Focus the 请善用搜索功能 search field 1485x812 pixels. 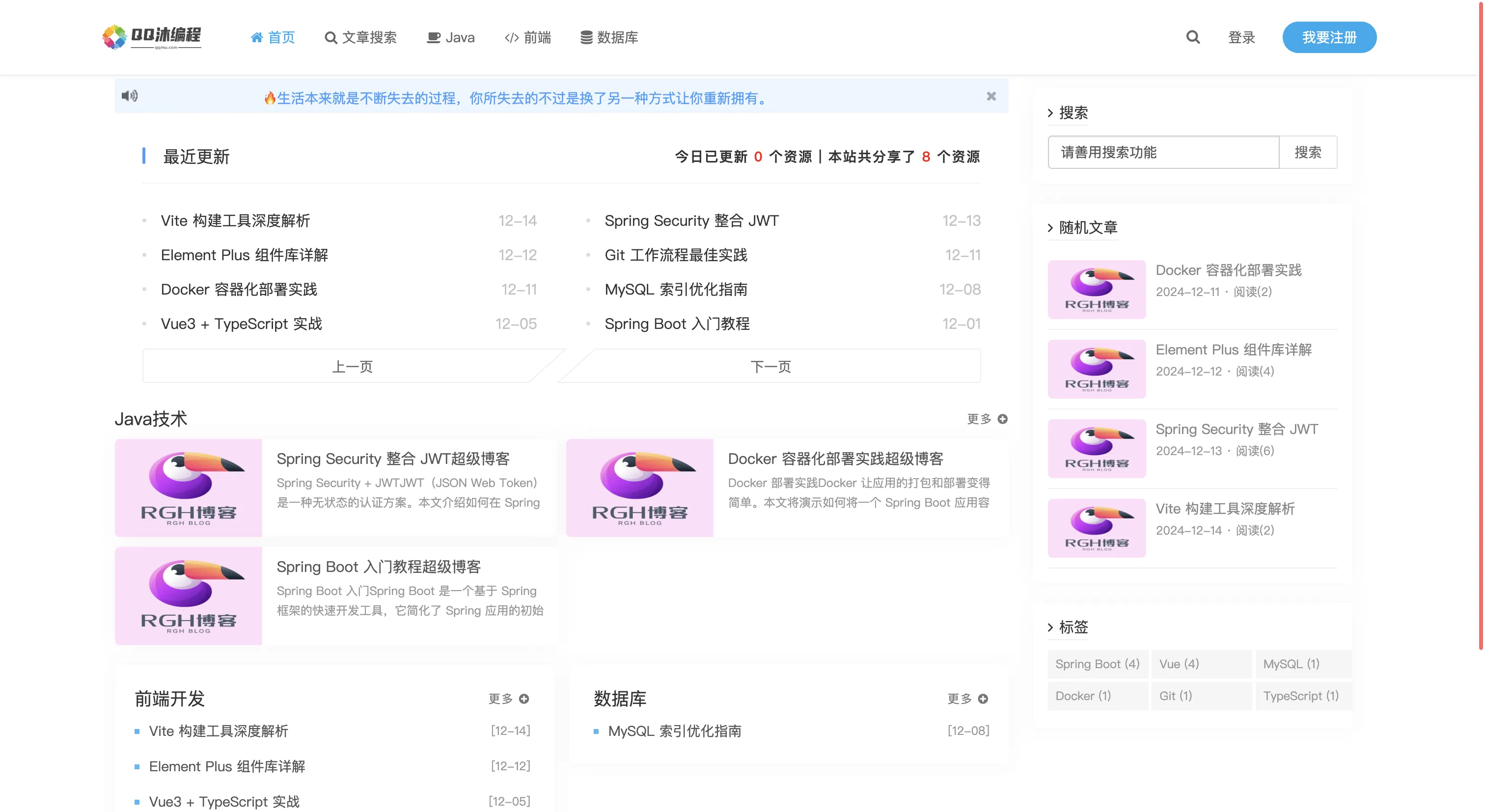point(1163,152)
